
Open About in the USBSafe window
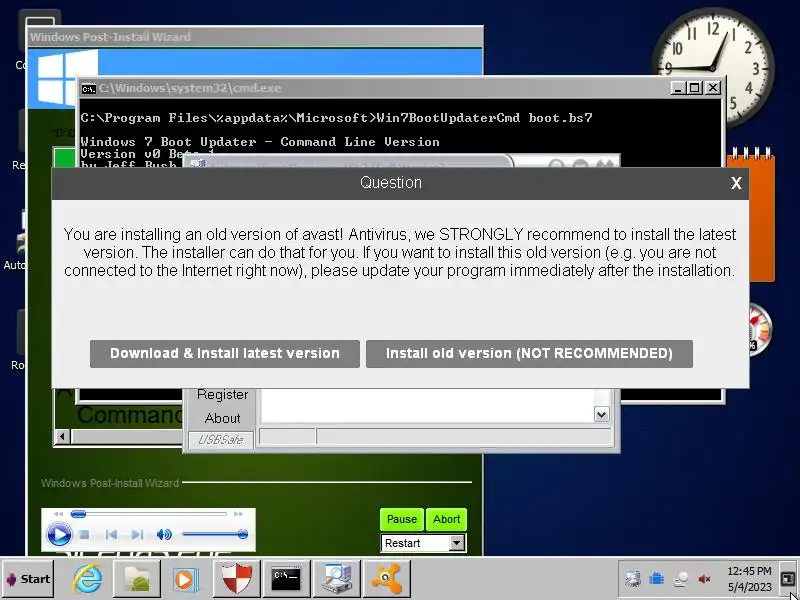coord(222,418)
